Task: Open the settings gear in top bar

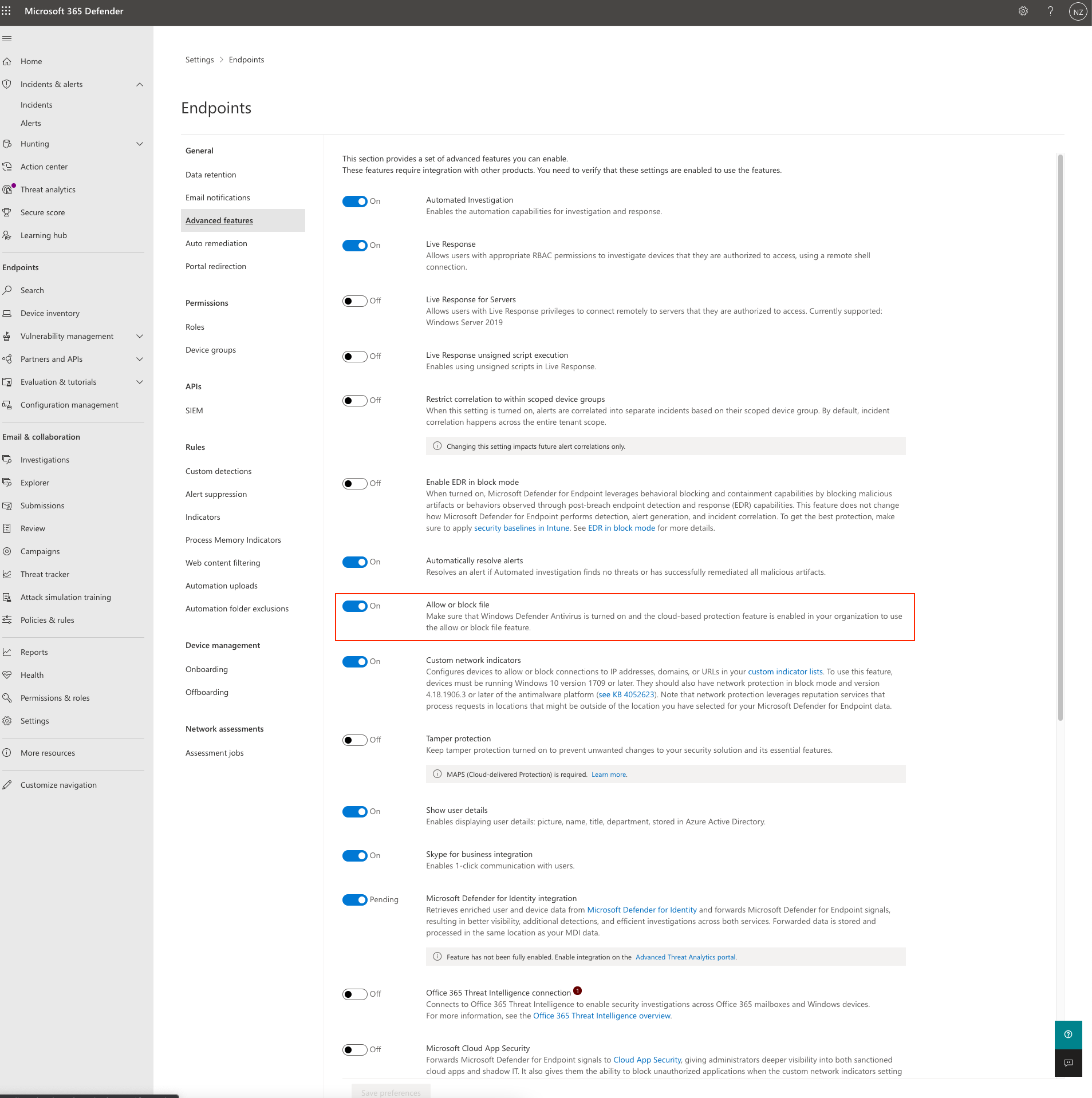Action: (1023, 11)
